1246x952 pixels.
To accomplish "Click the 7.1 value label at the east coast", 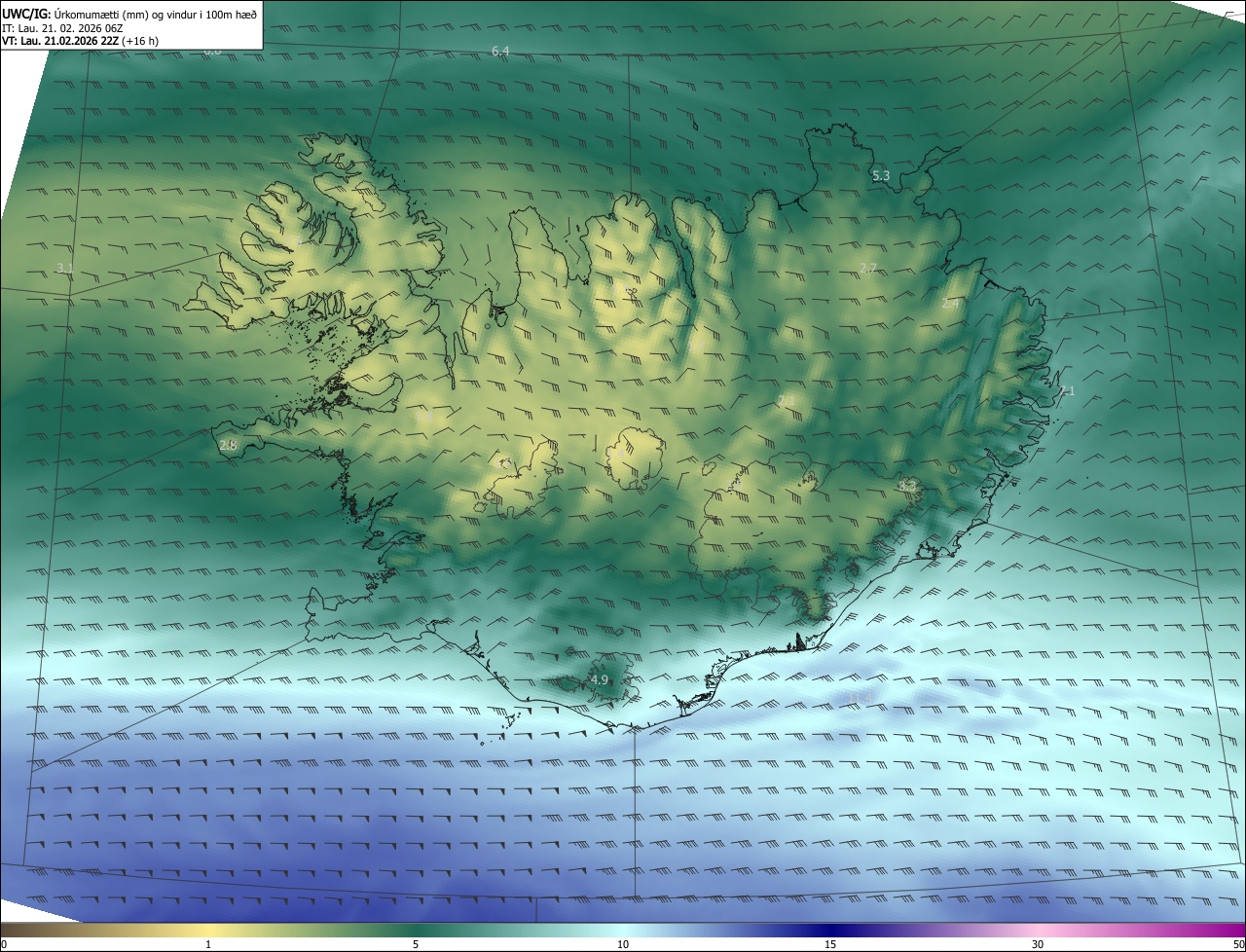I will pos(1067,390).
